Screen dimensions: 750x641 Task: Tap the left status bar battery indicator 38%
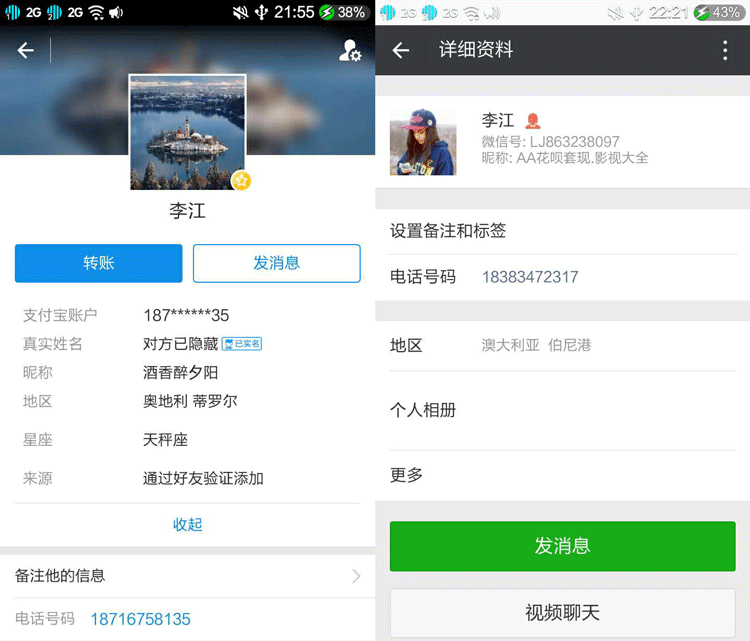coord(343,12)
